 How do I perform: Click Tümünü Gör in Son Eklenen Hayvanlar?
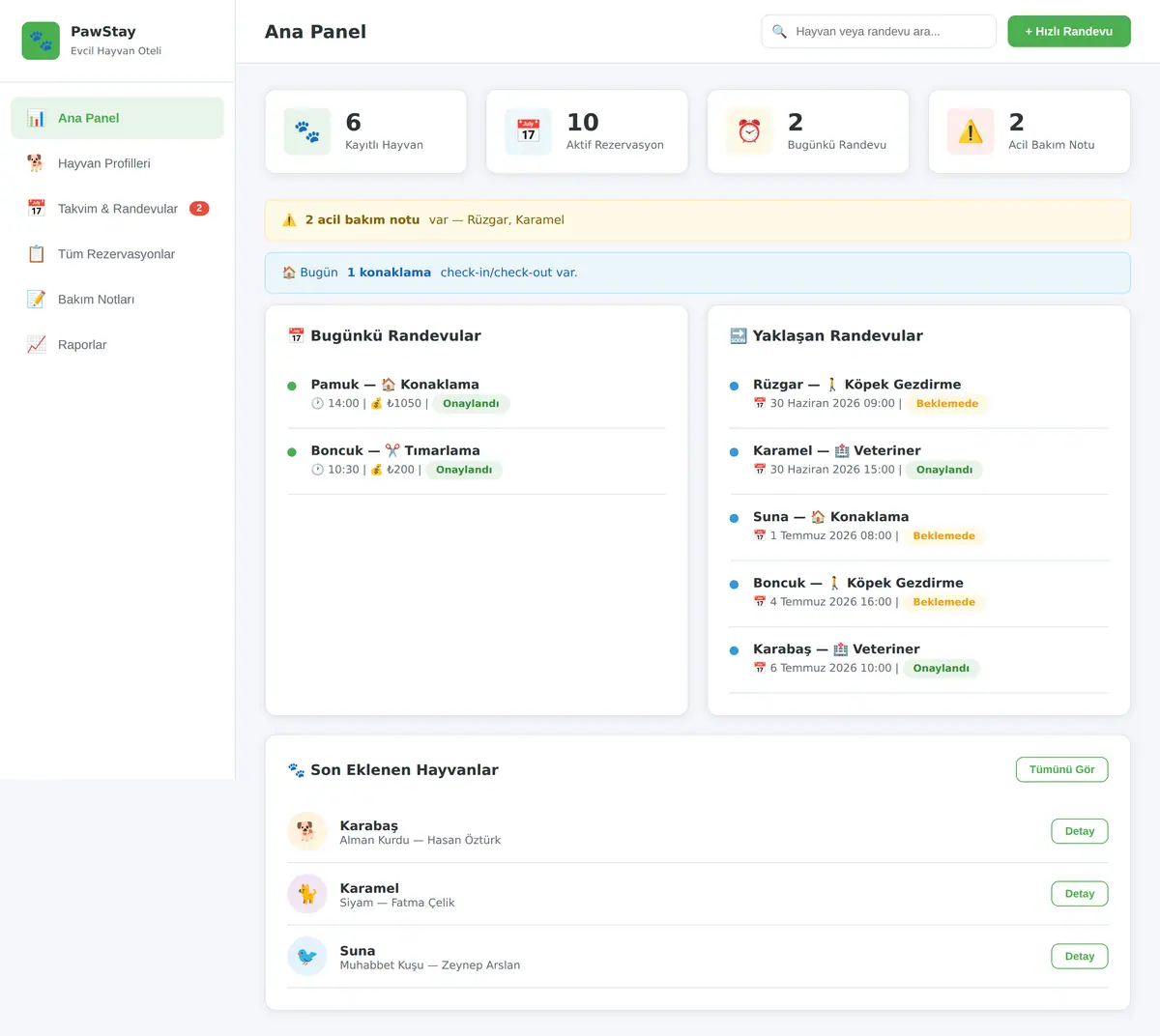pyautogui.click(x=1061, y=769)
